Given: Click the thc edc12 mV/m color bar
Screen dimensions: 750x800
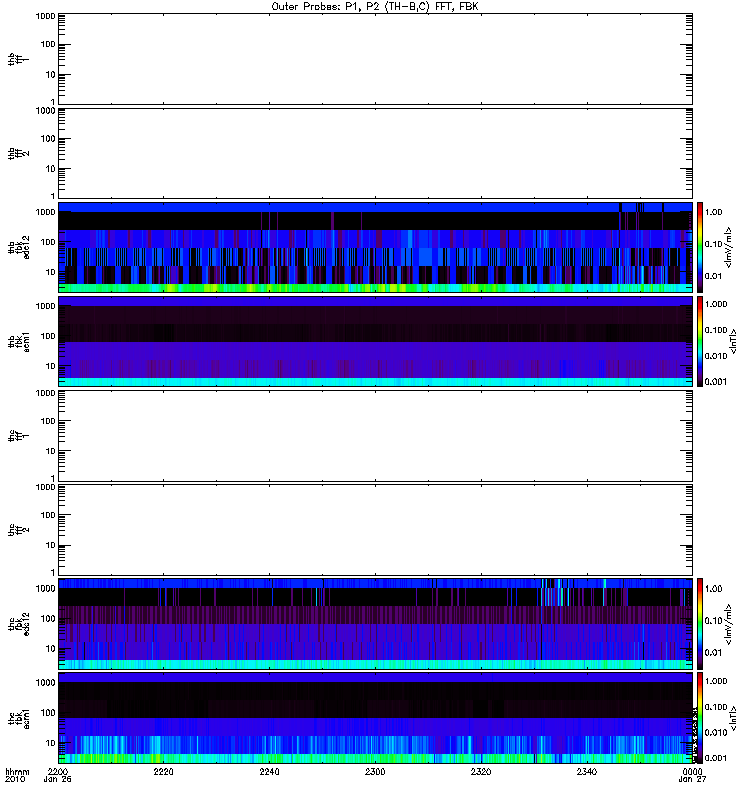Looking at the screenshot, I should click(x=700, y=624).
